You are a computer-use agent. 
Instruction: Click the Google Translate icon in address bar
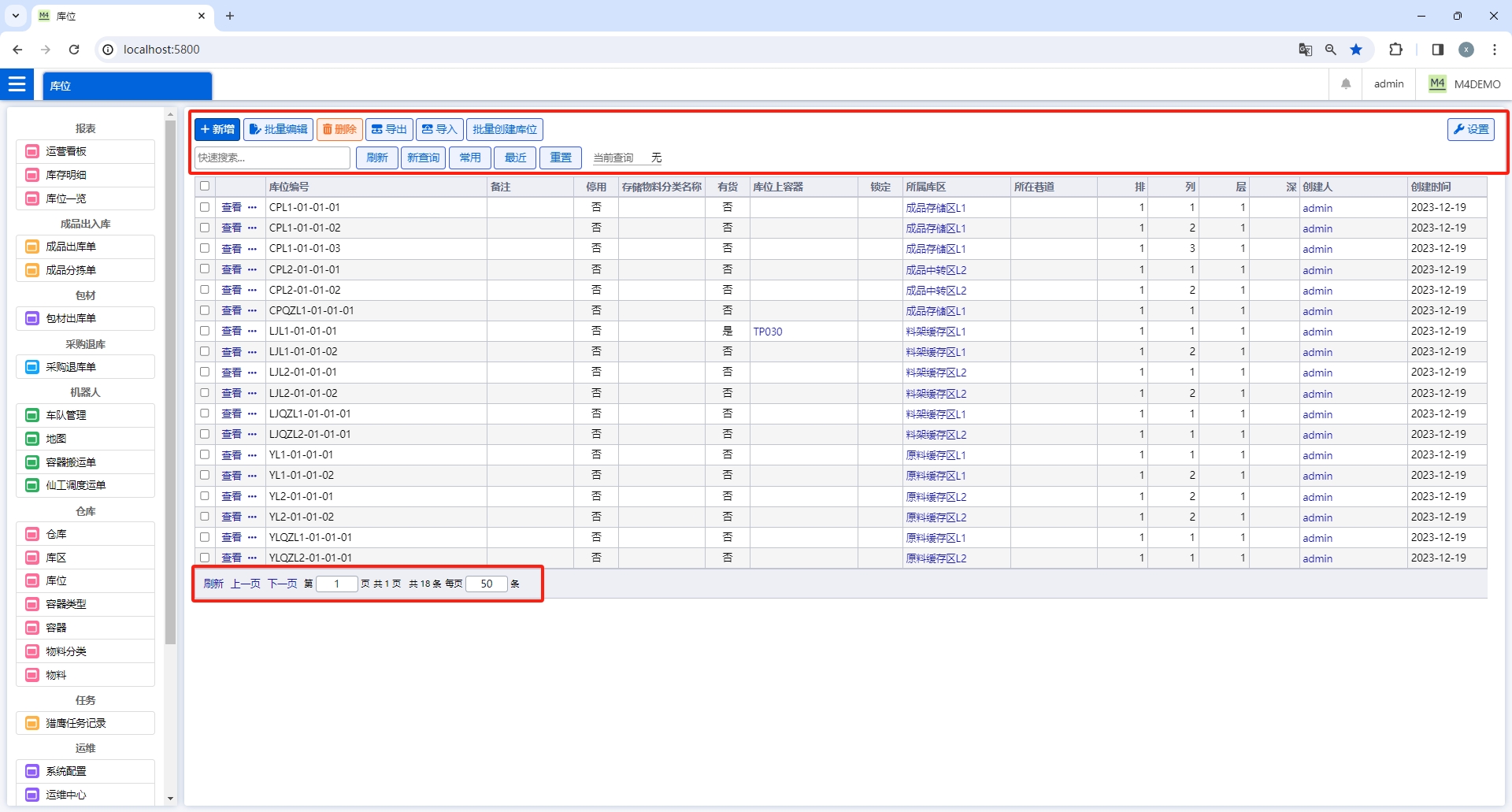(1305, 50)
